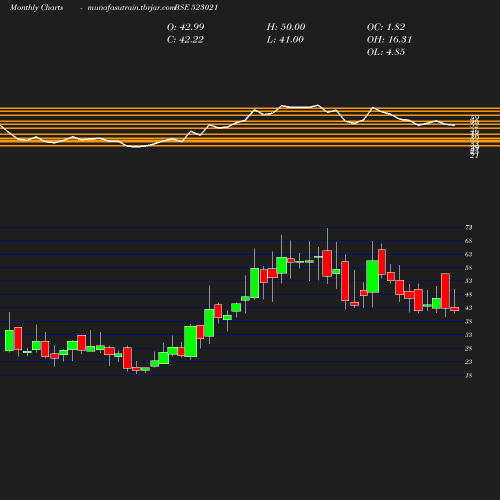This screenshot has width=500, height=500.
Task: Click the 33 price axis label
Action: [469, 335]
